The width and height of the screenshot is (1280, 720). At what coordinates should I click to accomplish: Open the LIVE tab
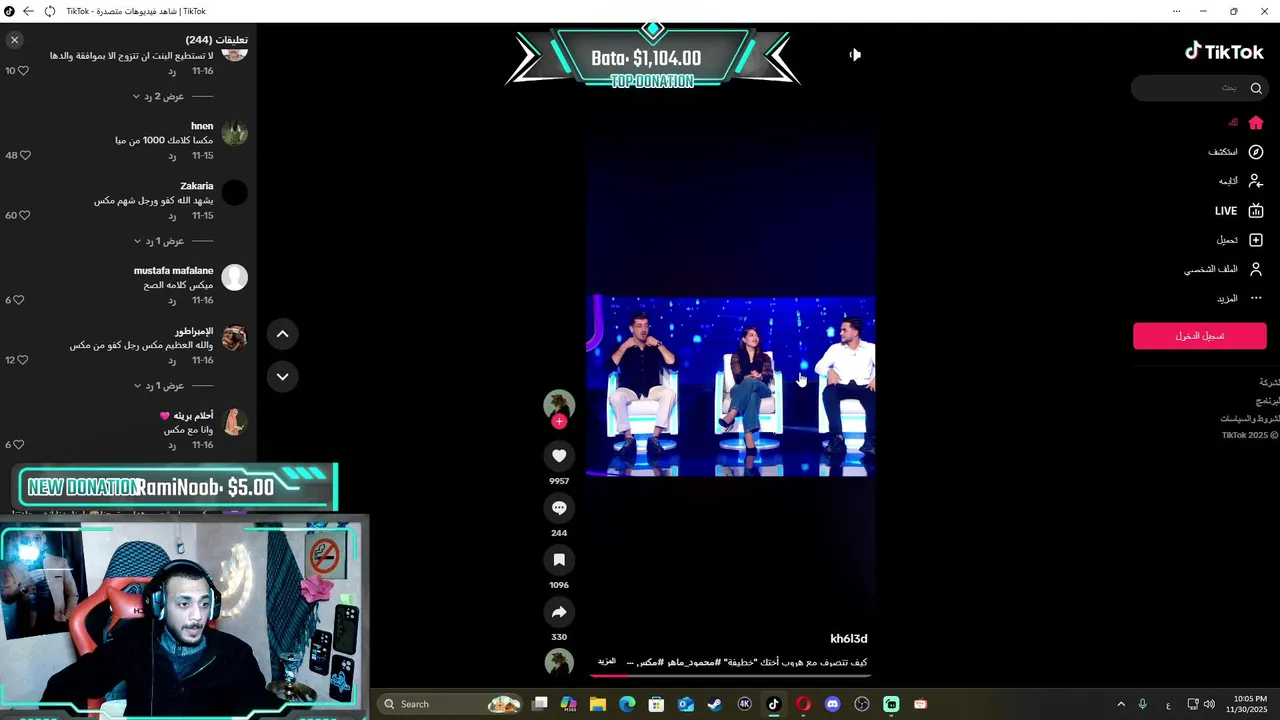[1240, 211]
